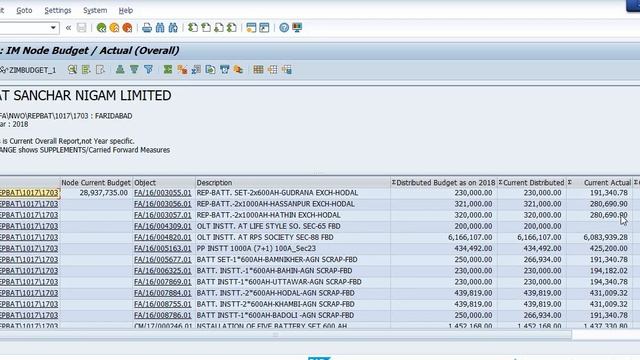The image size is (640, 360).
Task: Click the Node Current Budget column header
Action: pyautogui.click(x=96, y=182)
